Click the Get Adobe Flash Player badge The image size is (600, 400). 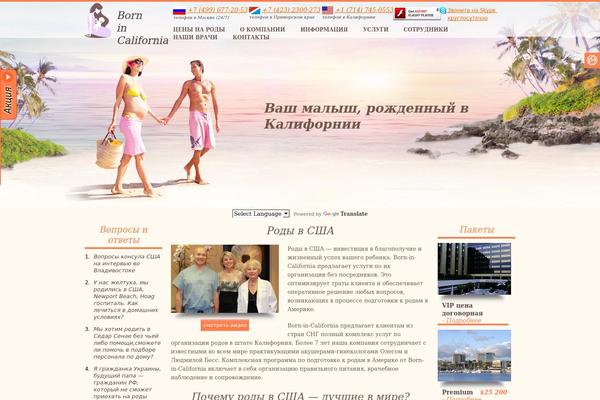417,13
